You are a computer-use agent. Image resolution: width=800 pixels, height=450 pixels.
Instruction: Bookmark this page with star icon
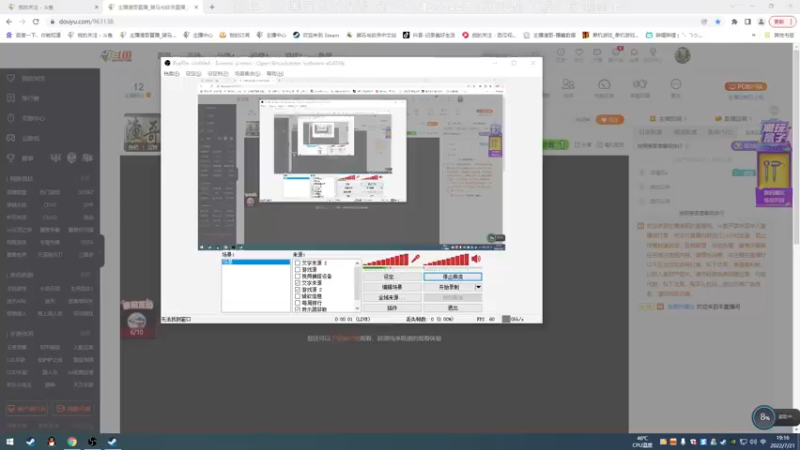coord(718,21)
